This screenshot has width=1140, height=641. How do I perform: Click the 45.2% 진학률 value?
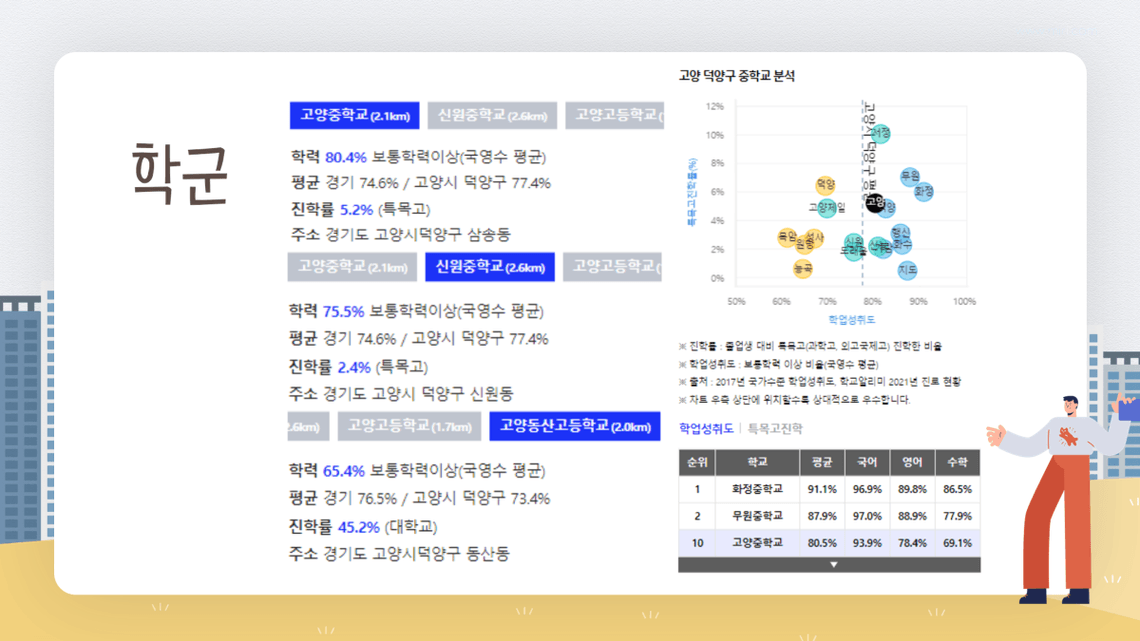[358, 527]
